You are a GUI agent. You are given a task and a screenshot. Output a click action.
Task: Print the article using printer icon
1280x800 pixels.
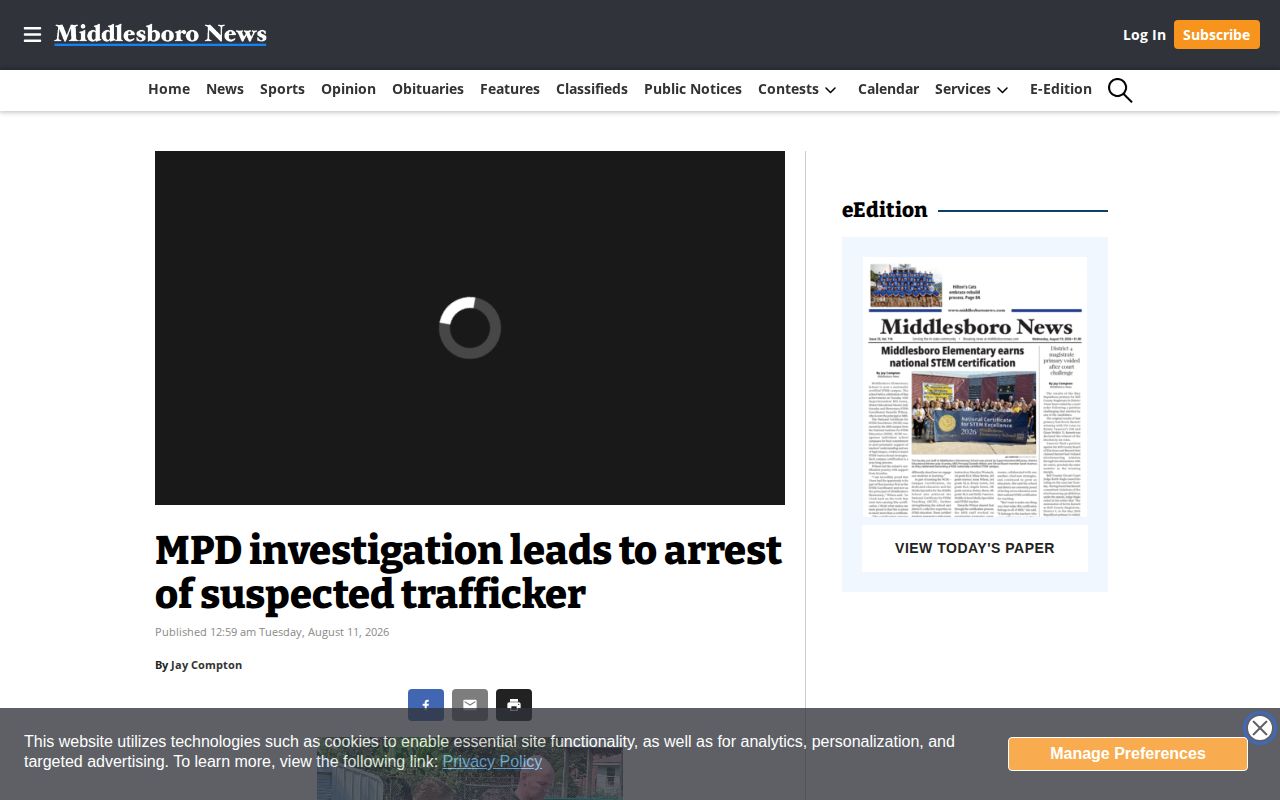tap(514, 705)
